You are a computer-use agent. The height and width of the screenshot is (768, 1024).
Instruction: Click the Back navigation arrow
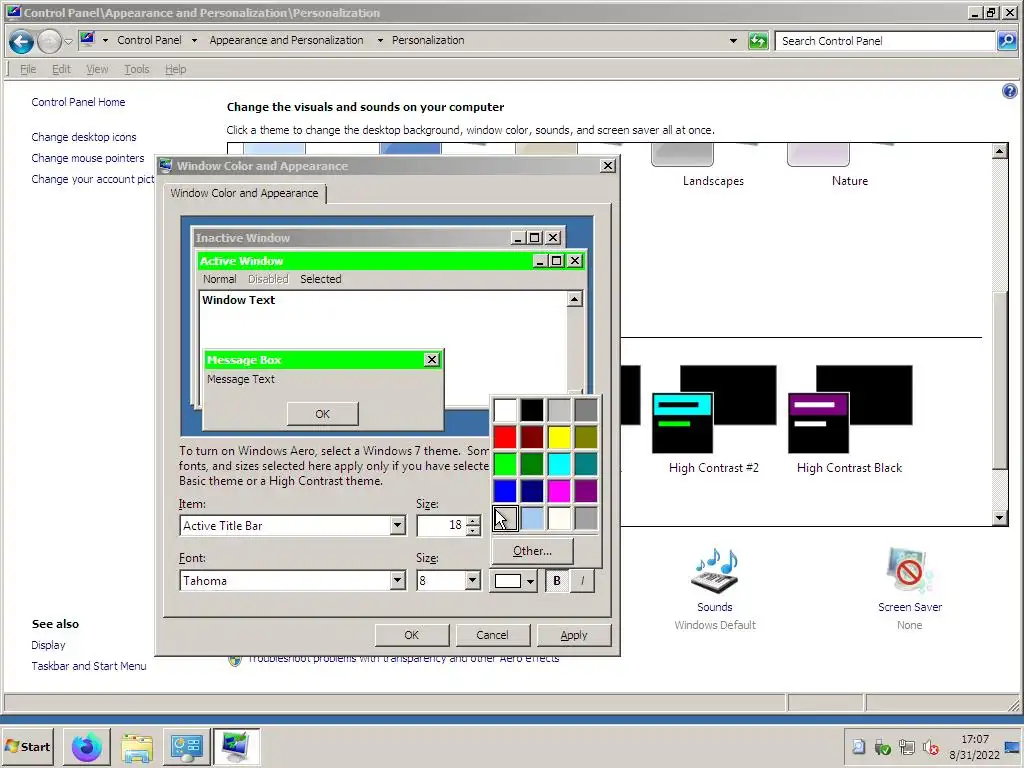[x=21, y=42]
